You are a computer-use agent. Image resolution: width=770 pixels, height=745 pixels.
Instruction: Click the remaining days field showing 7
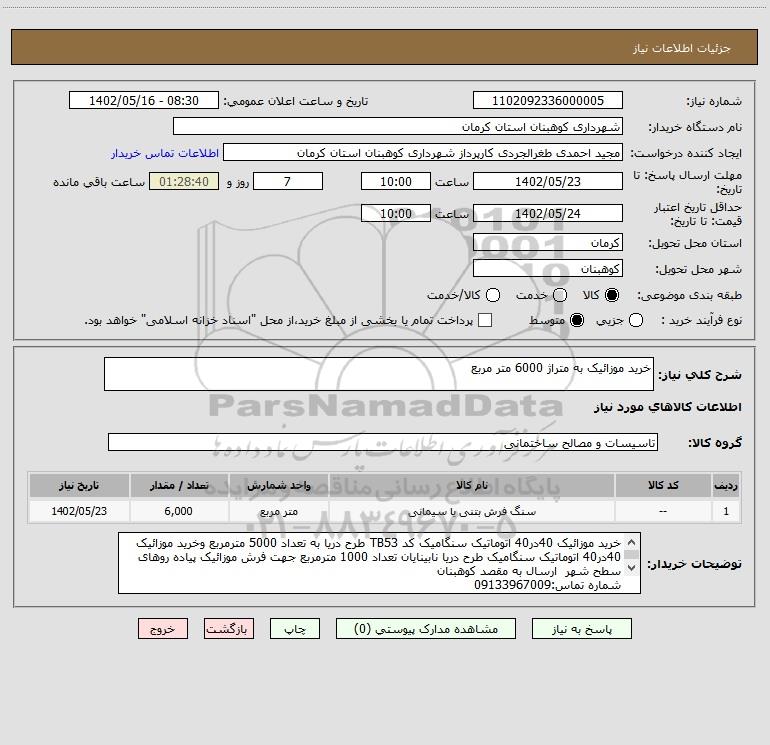pos(288,182)
